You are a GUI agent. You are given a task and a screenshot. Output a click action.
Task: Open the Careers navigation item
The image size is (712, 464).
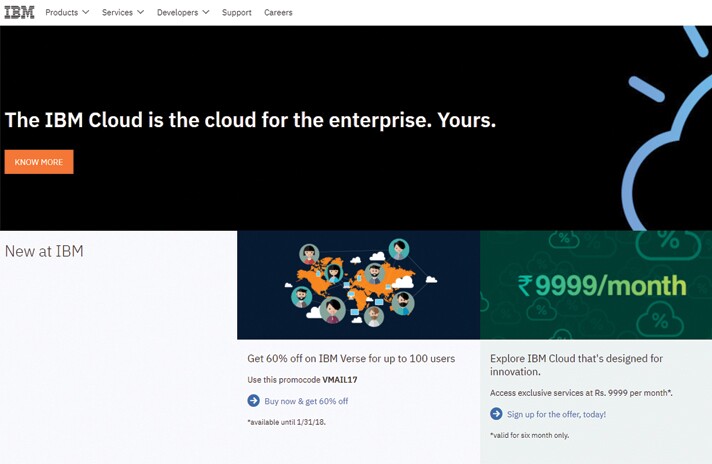tap(278, 13)
